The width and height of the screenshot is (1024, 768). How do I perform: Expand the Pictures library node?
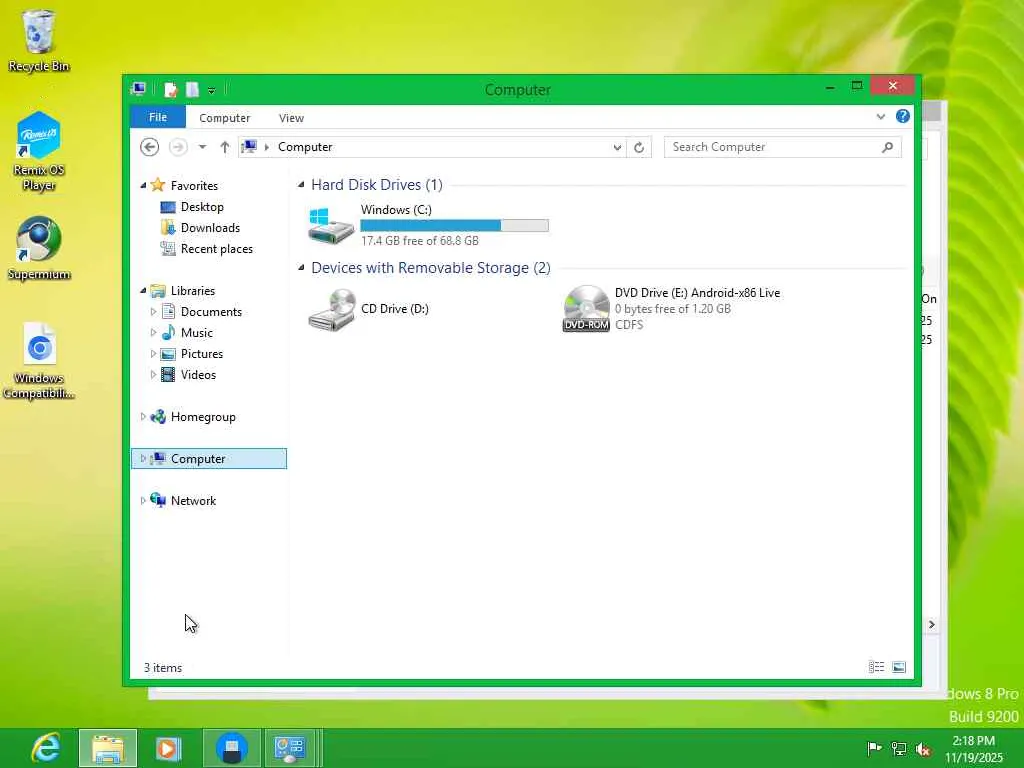coord(153,353)
